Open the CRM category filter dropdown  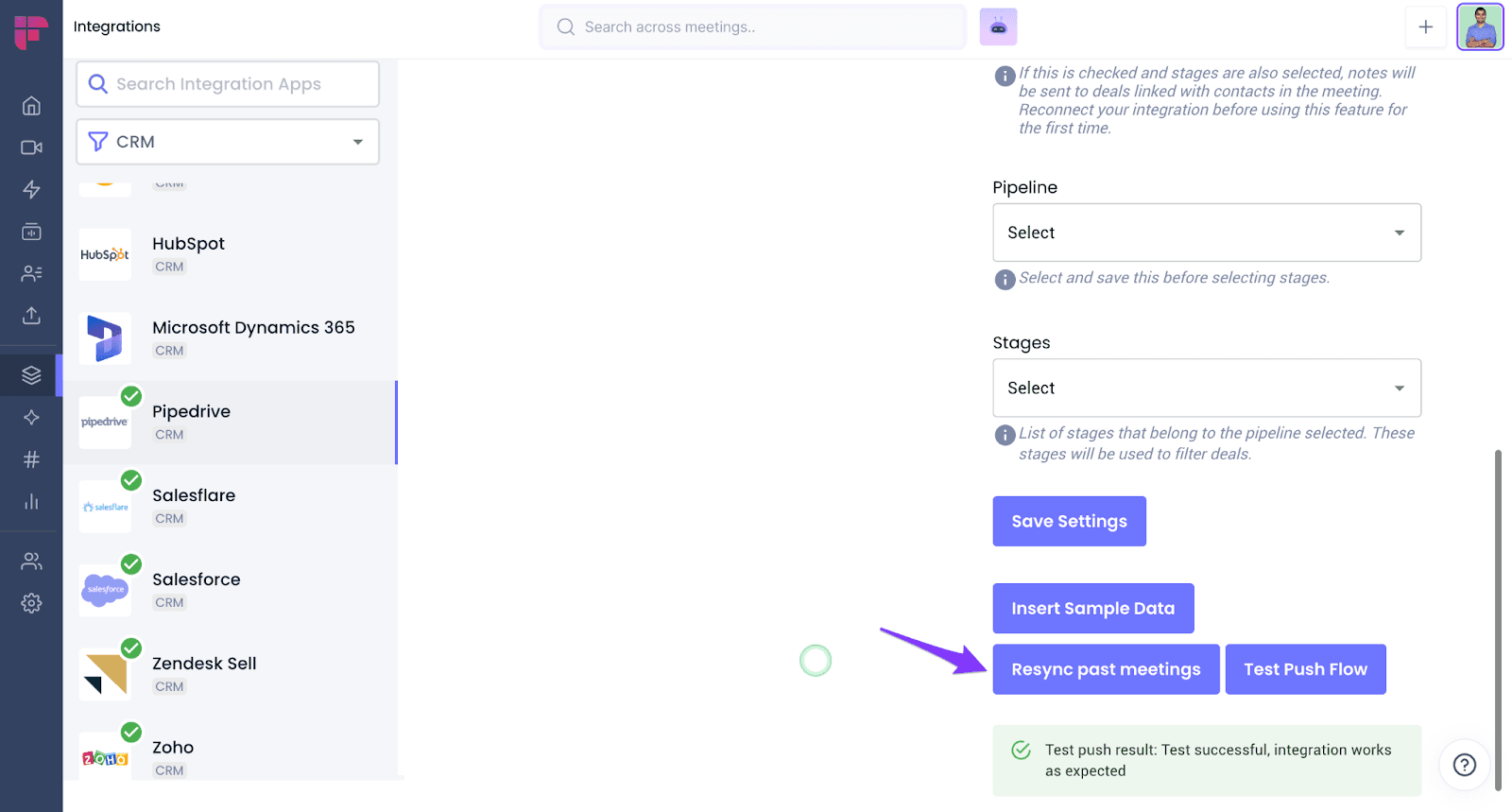227,141
